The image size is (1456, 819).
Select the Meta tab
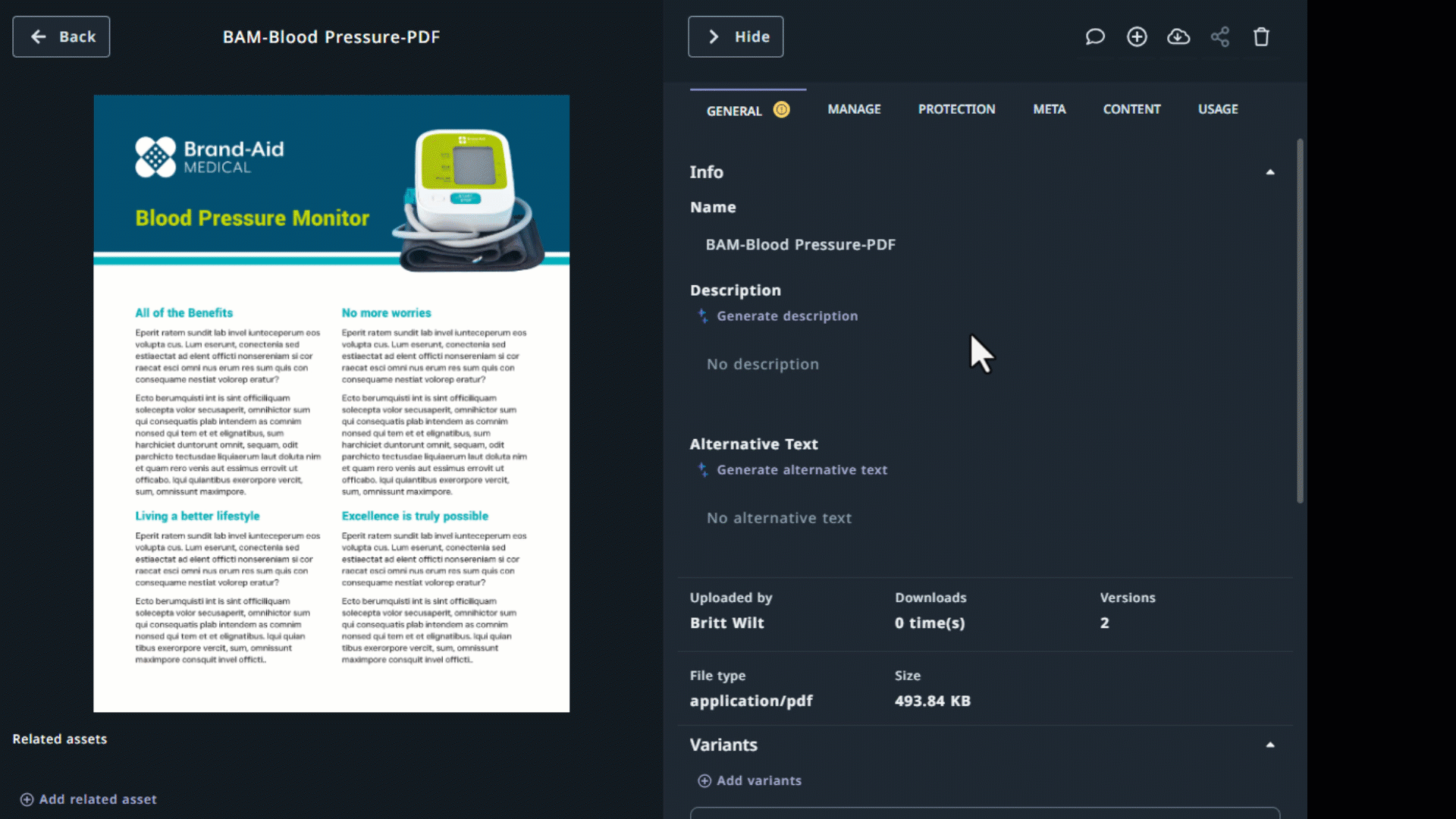pyautogui.click(x=1049, y=109)
